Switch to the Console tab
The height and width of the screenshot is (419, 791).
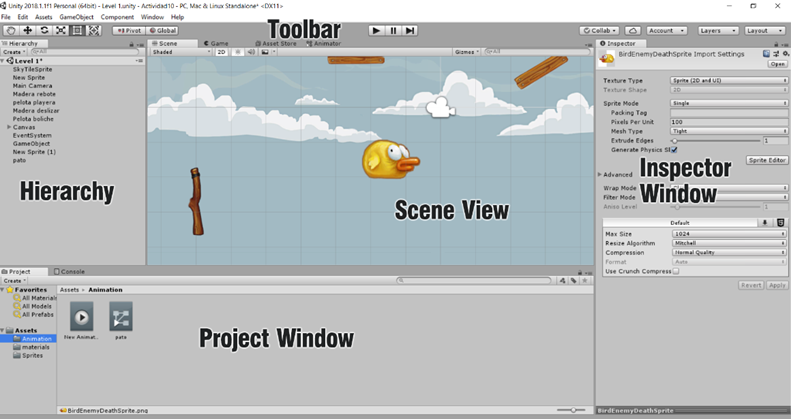coord(70,271)
